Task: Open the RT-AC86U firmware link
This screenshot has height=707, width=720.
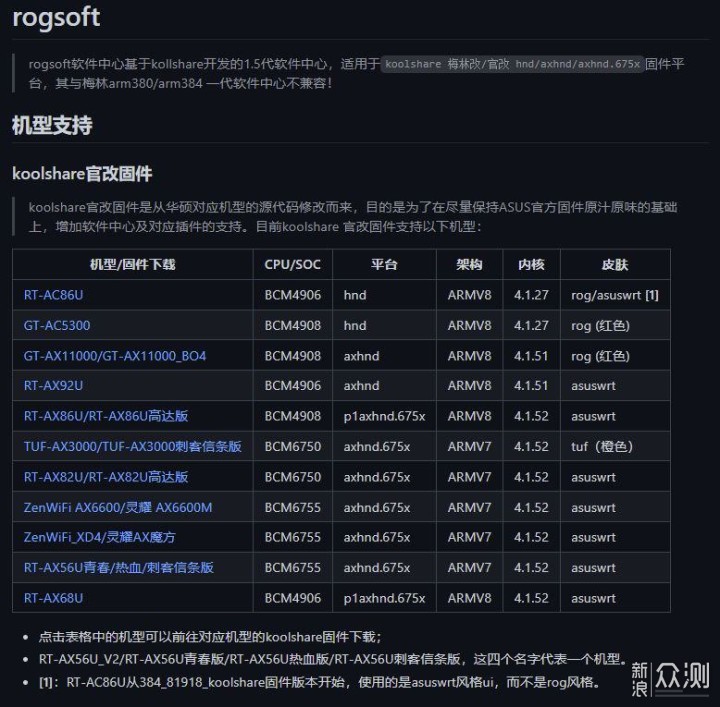Action: (x=53, y=295)
